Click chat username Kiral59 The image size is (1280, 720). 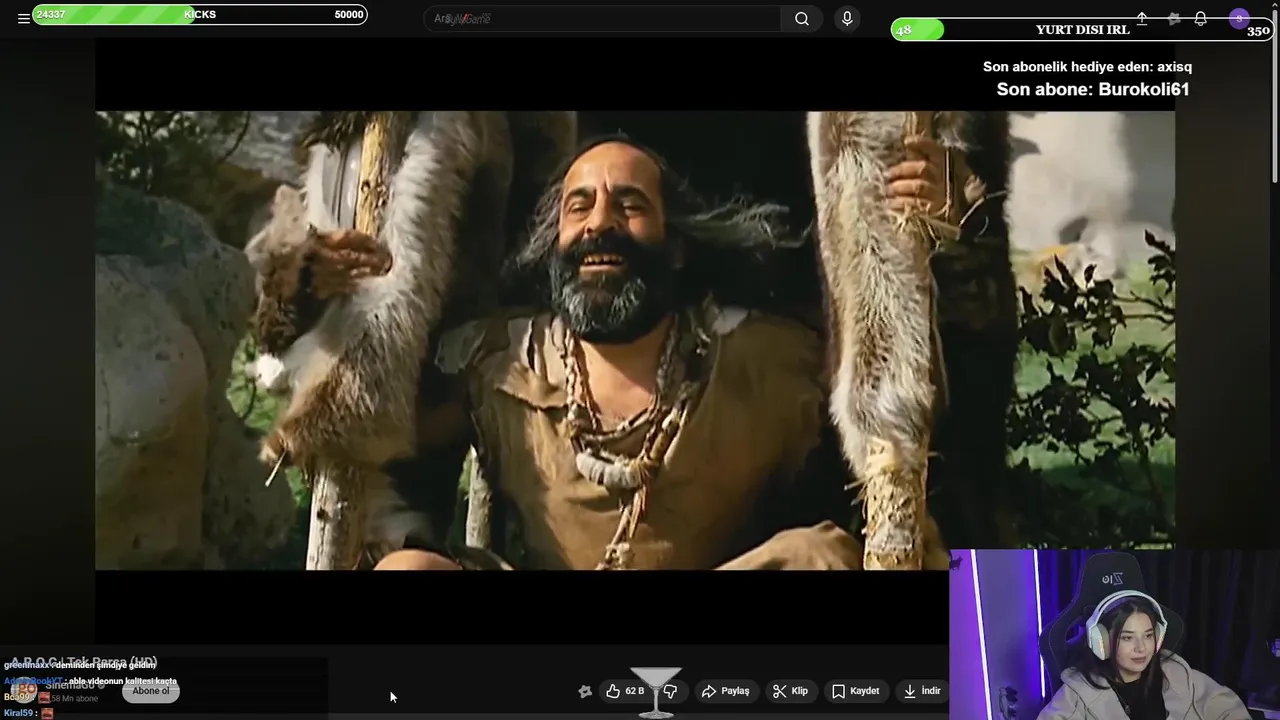click(19, 713)
